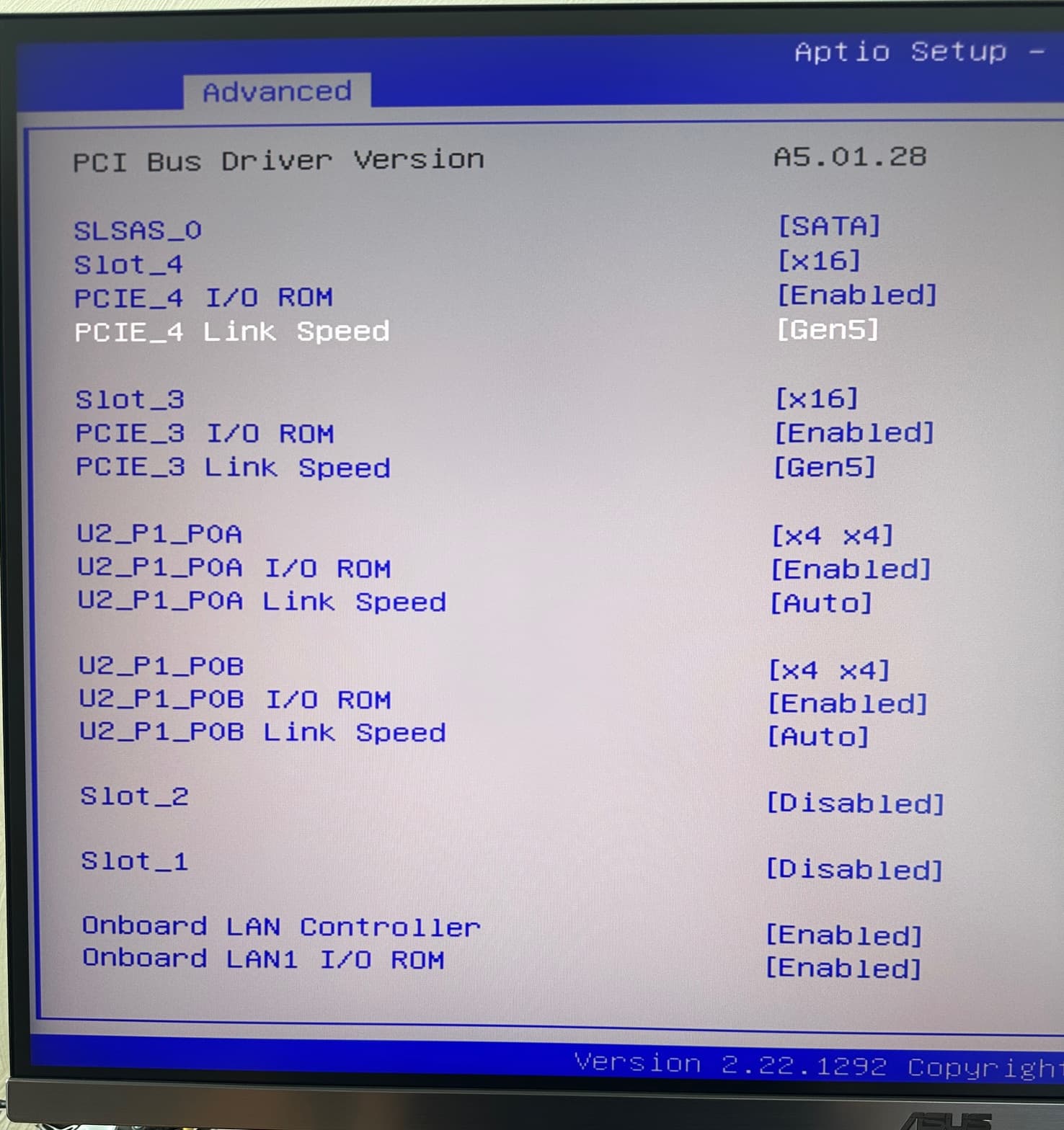Viewport: 1064px width, 1130px height.
Task: Toggle PCIE_4 I/O ROM Enabled value
Action: tap(856, 295)
